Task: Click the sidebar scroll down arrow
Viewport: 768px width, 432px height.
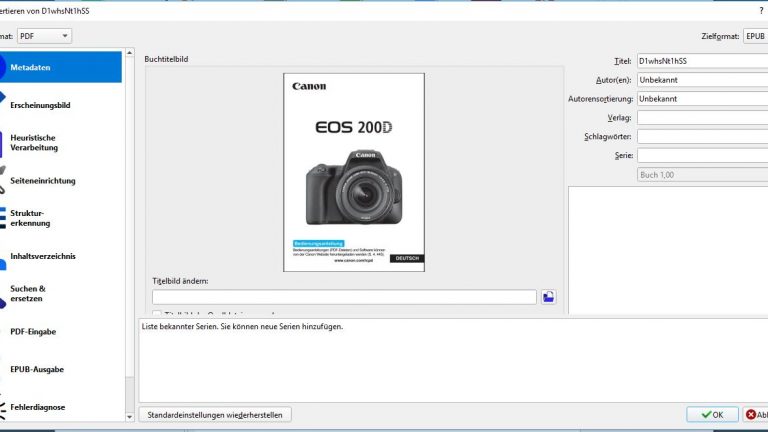Action: (x=129, y=416)
